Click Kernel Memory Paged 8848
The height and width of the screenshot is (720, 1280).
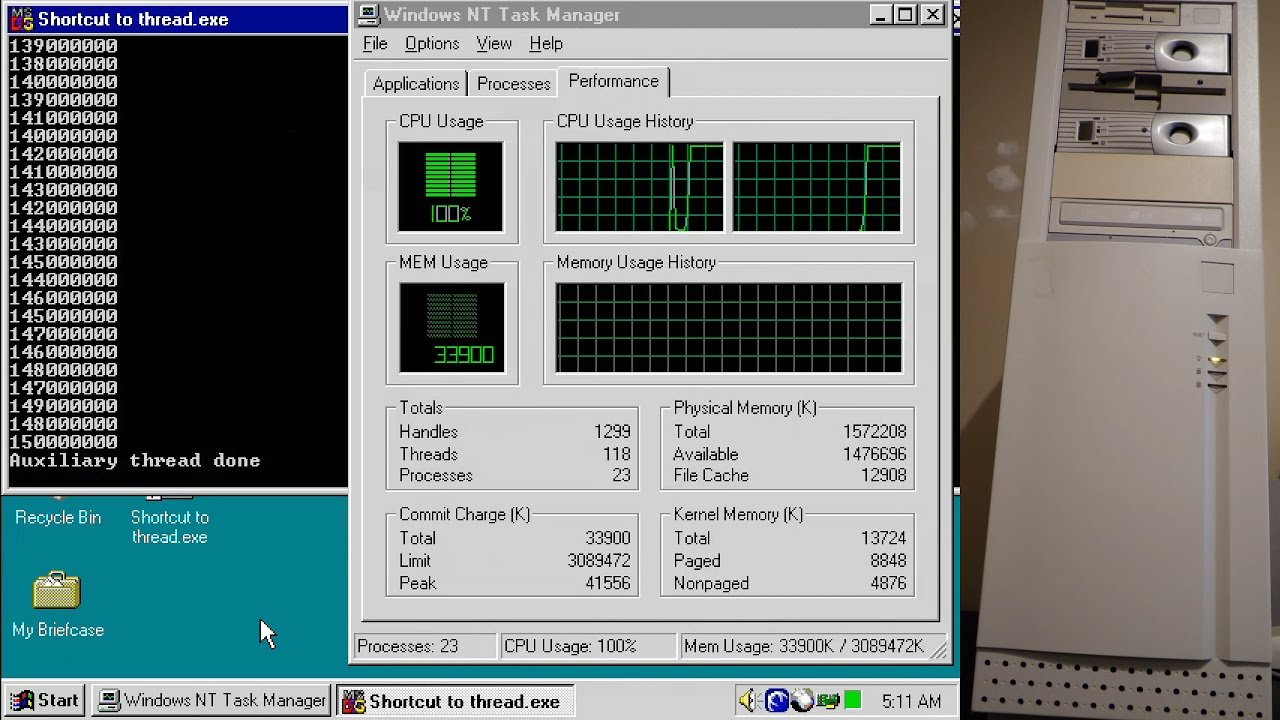tap(888, 561)
